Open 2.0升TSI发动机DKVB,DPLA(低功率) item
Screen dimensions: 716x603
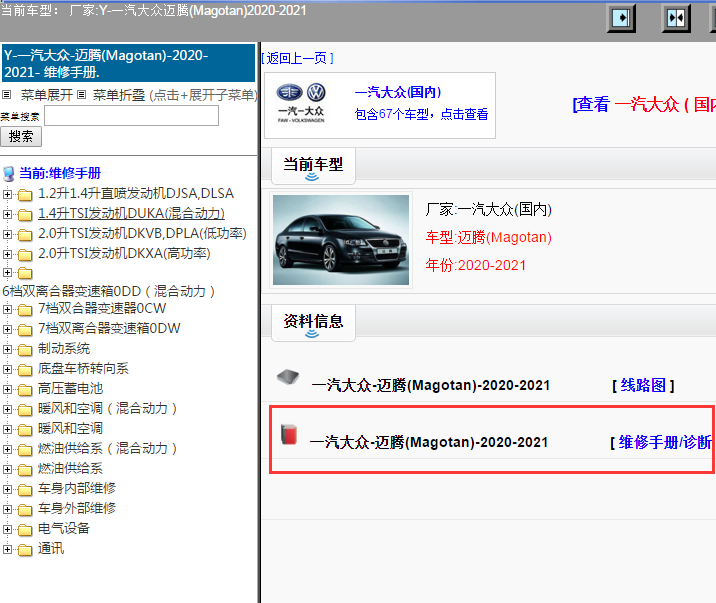(x=142, y=233)
